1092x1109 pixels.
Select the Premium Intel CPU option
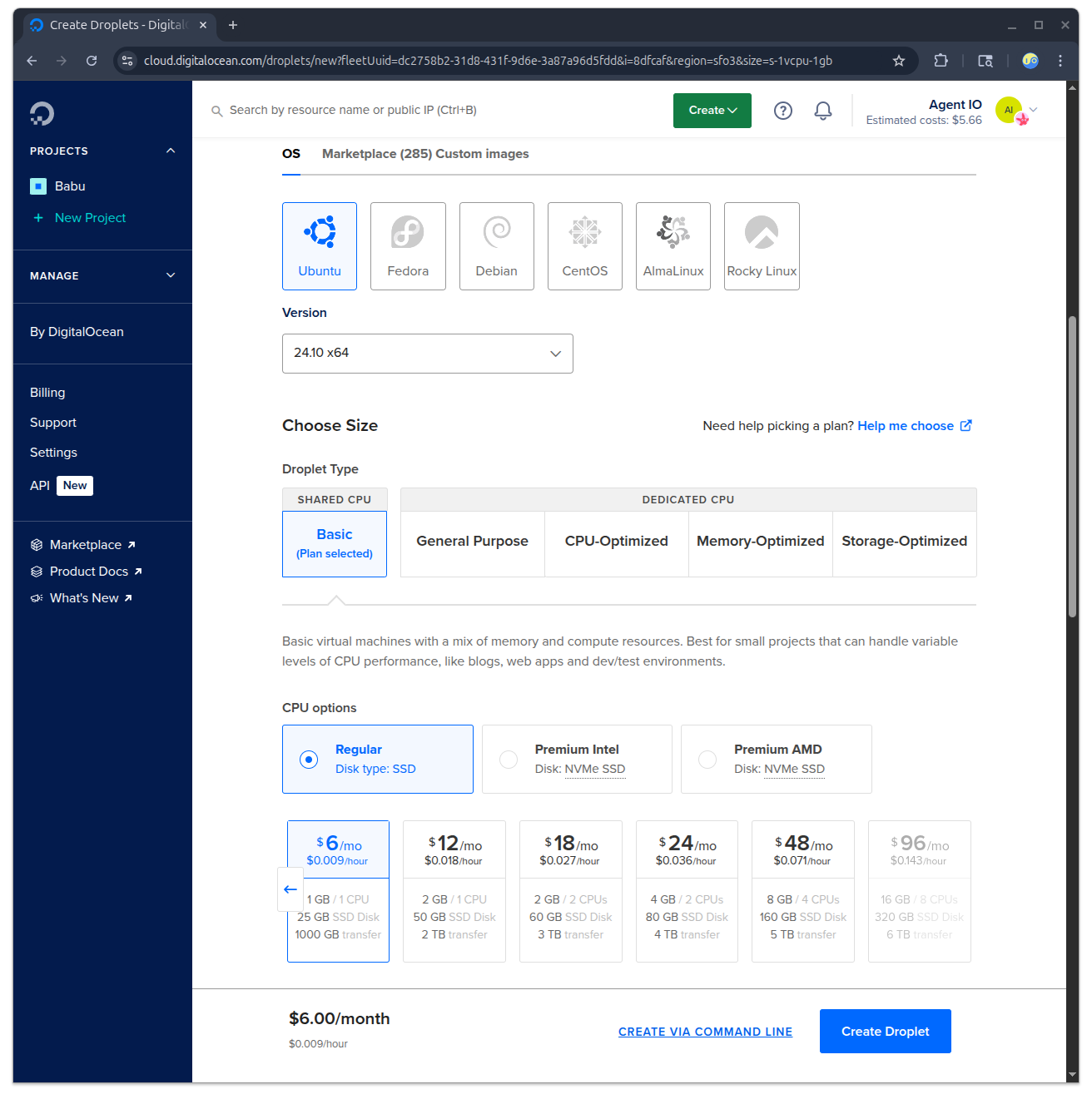point(577,759)
